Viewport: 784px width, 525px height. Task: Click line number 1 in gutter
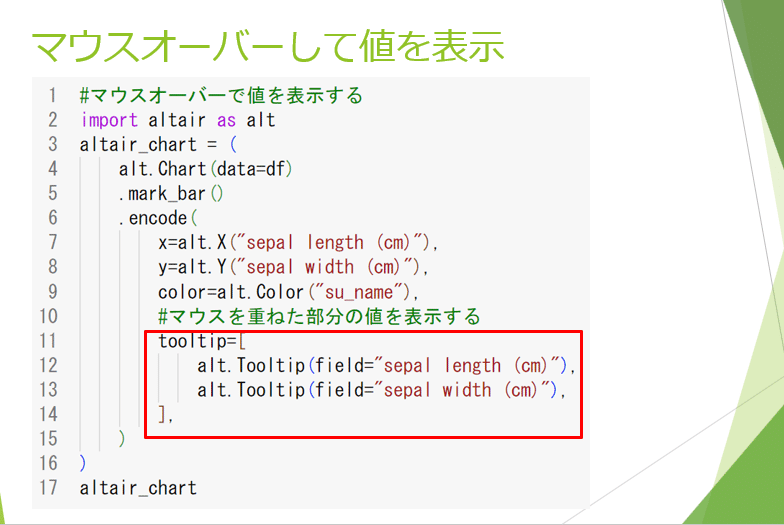point(52,96)
